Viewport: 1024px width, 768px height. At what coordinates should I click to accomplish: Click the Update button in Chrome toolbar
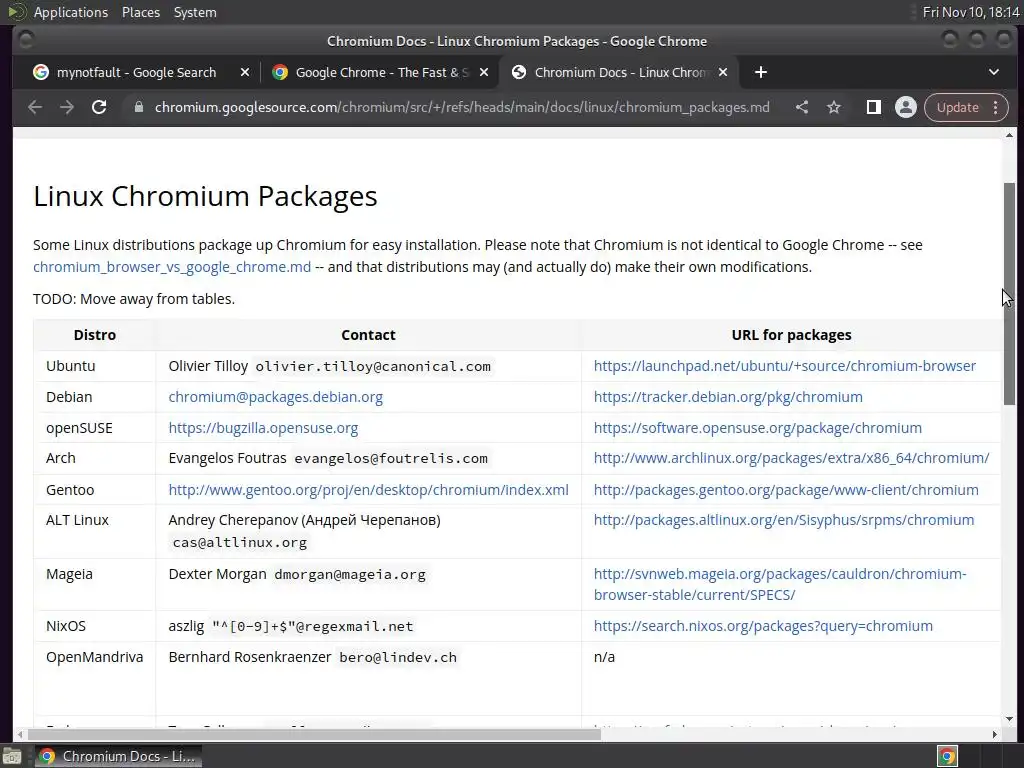click(957, 107)
